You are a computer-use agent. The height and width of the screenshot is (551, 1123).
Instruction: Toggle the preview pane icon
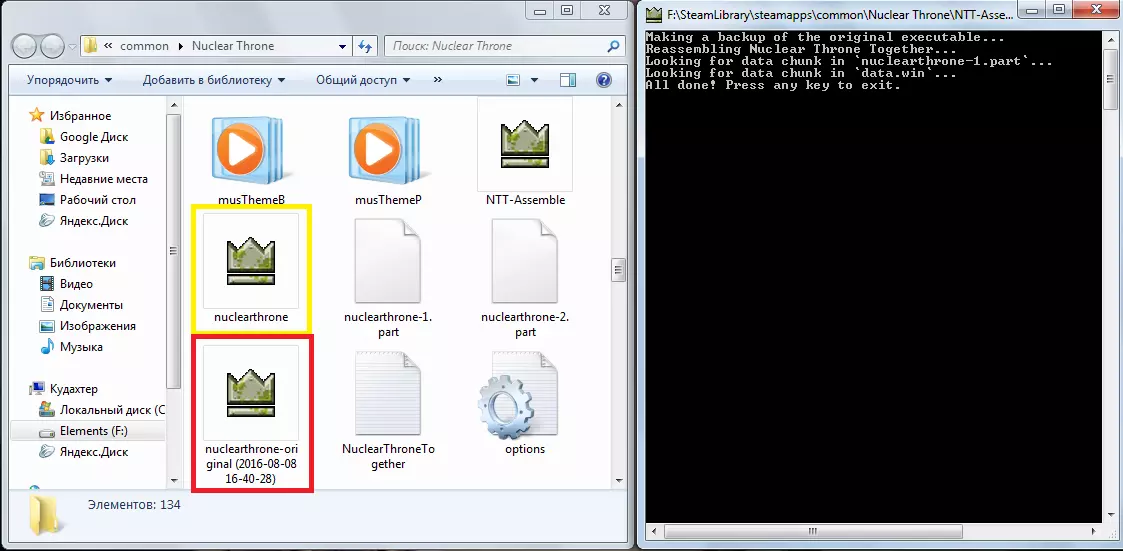pyautogui.click(x=568, y=80)
